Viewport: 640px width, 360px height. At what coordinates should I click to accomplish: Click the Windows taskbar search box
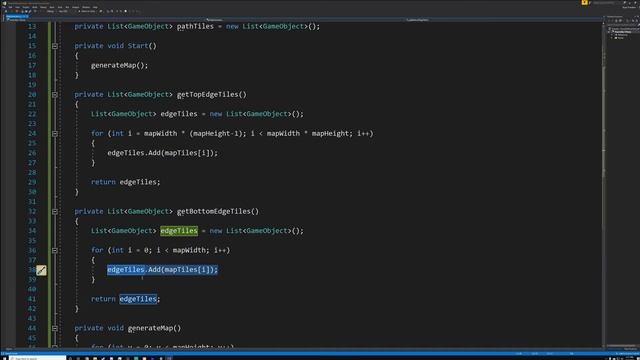point(38,358)
